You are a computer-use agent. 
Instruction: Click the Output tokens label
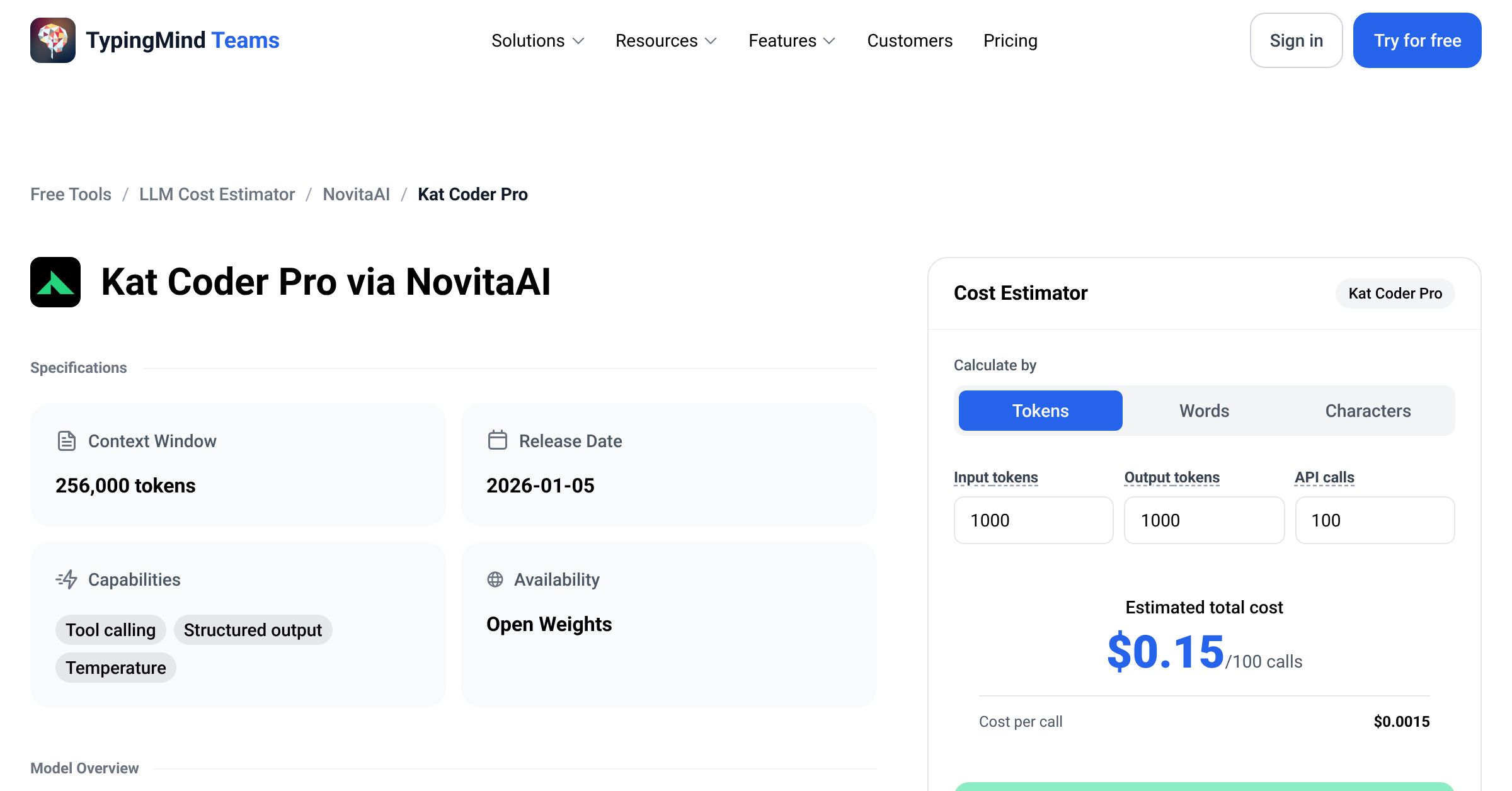[x=1172, y=477]
